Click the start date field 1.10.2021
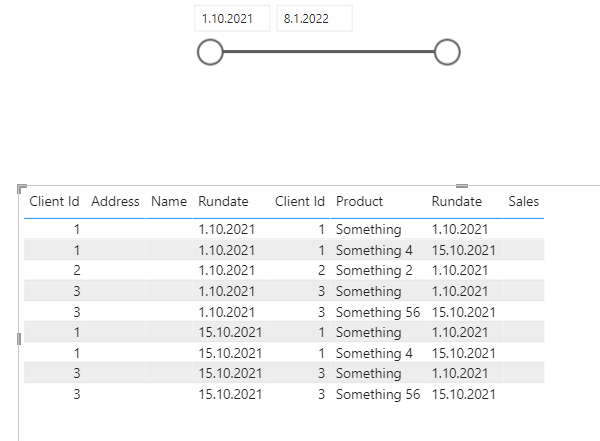 (232, 18)
